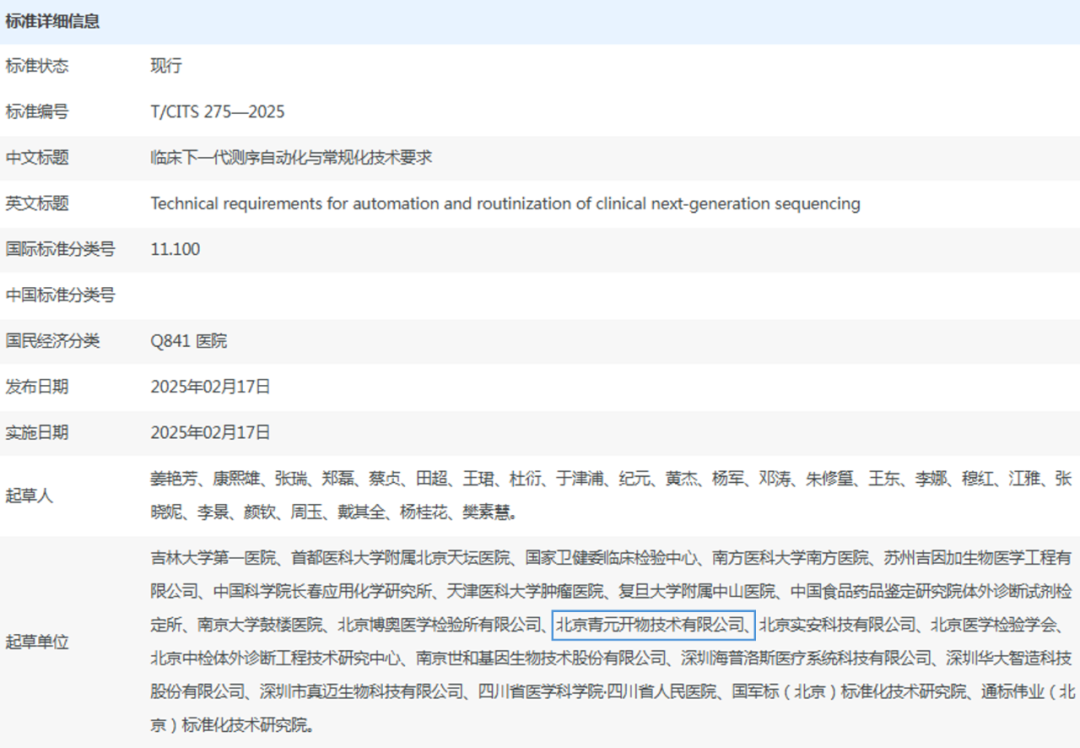The image size is (1080, 748).
Task: Click the organization 国家卫健委临床检验中心
Action: (611, 558)
